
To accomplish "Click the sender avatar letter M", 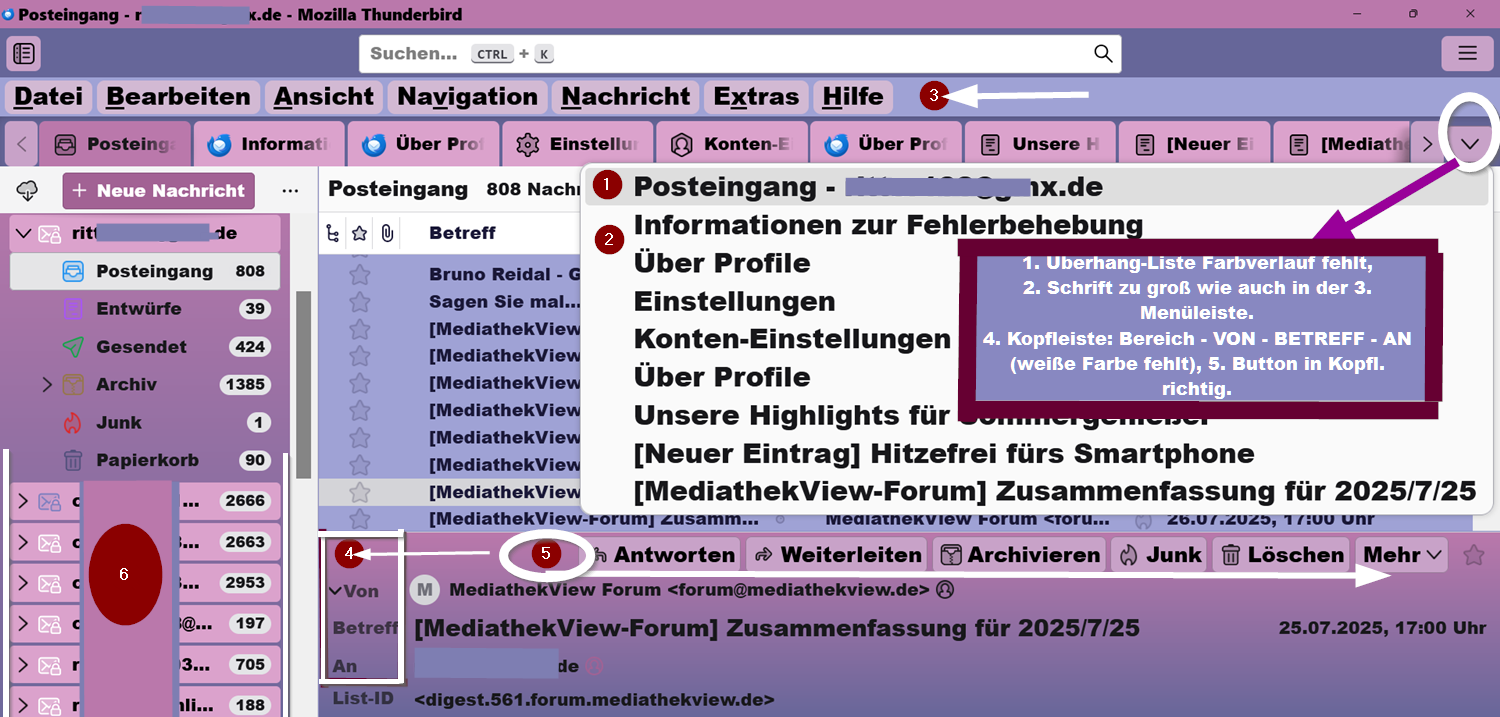I will pyautogui.click(x=425, y=590).
